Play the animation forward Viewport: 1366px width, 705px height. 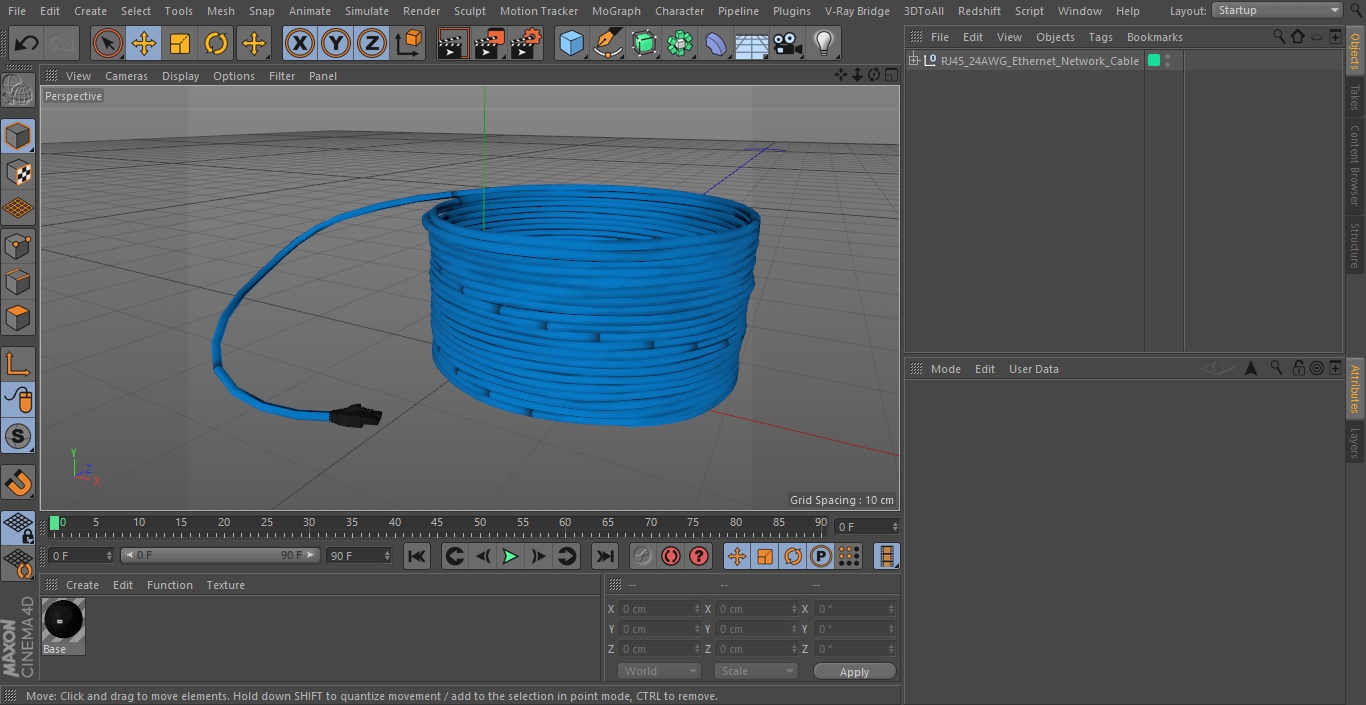pos(510,556)
